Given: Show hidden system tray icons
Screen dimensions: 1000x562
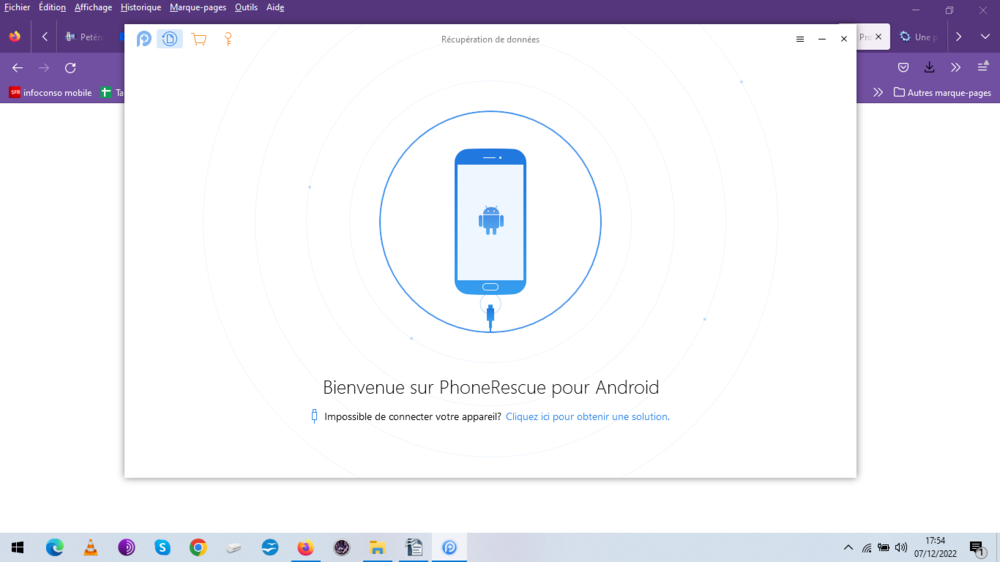Looking at the screenshot, I should (x=848, y=547).
